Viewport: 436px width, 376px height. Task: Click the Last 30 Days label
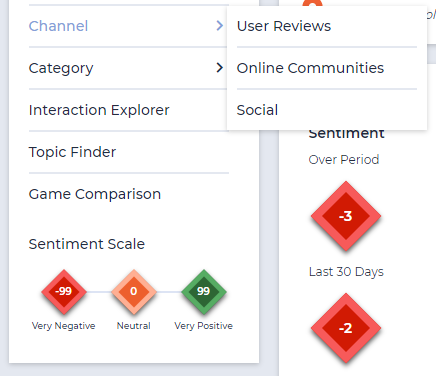coord(346,272)
